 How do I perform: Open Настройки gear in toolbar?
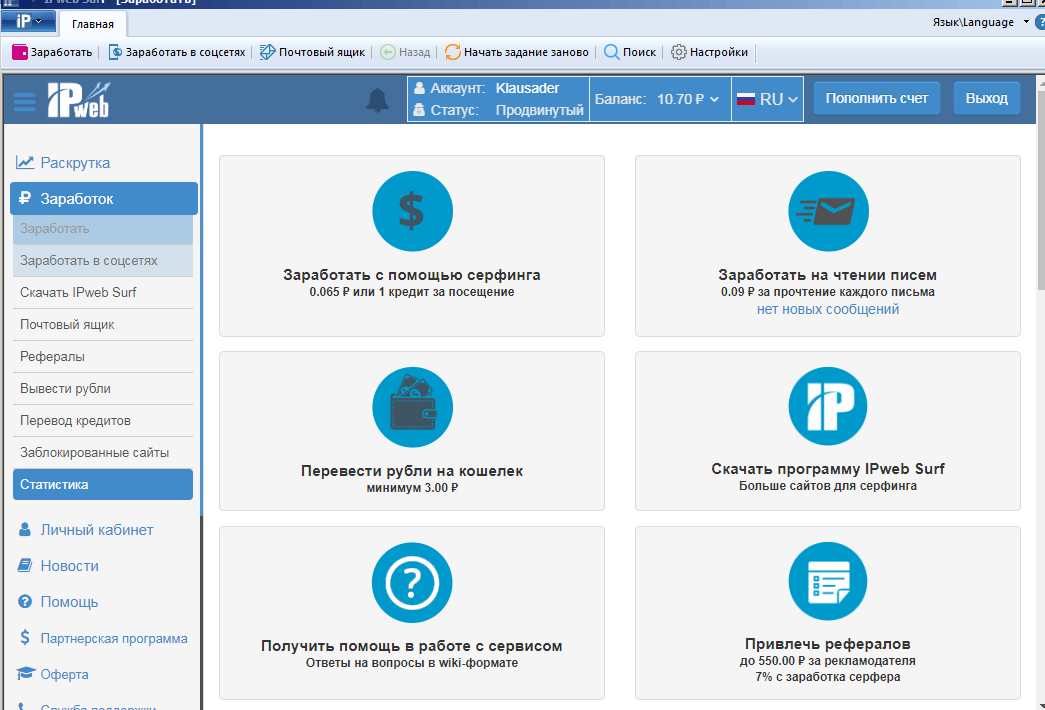point(709,52)
